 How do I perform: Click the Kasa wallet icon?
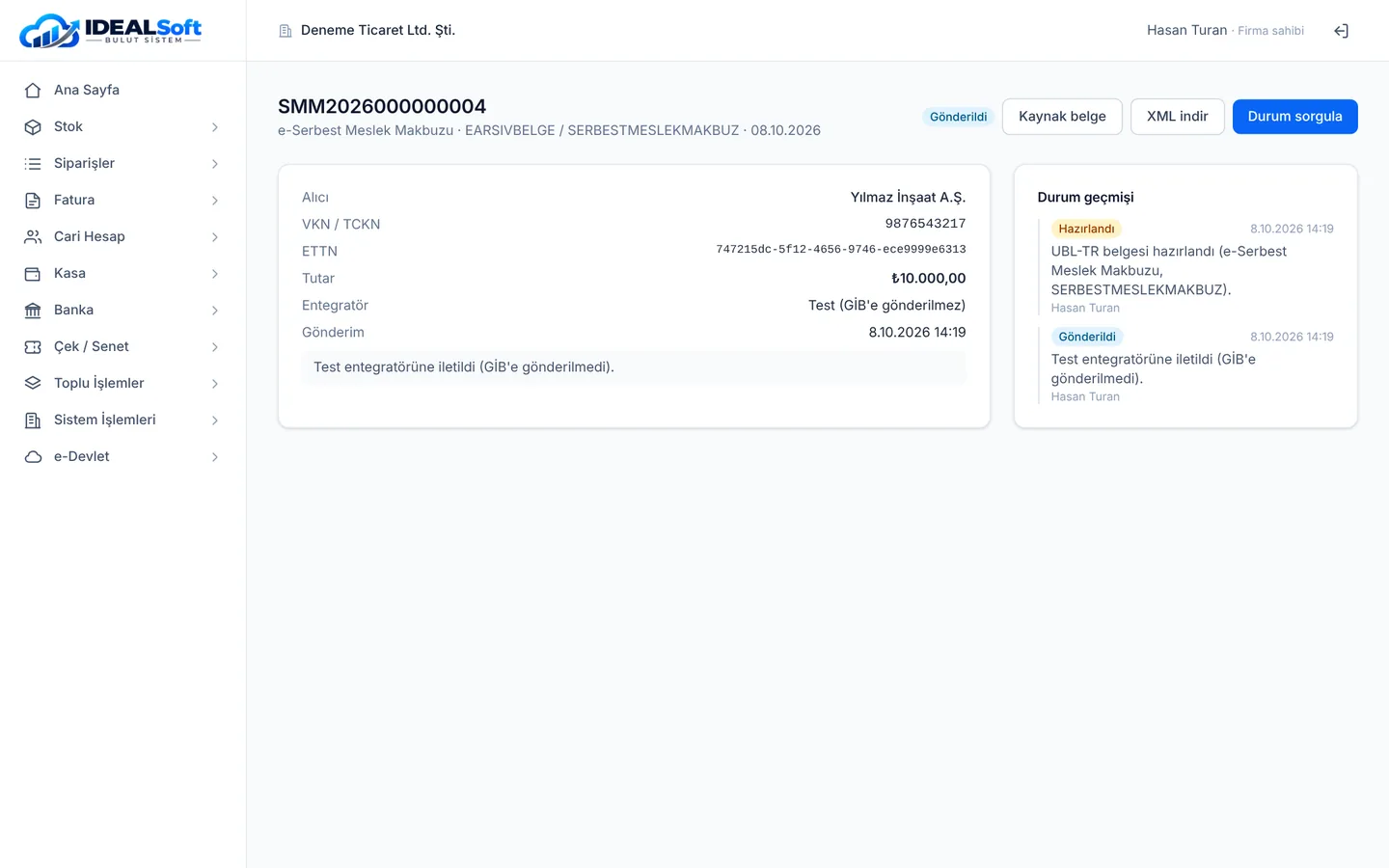[x=33, y=273]
